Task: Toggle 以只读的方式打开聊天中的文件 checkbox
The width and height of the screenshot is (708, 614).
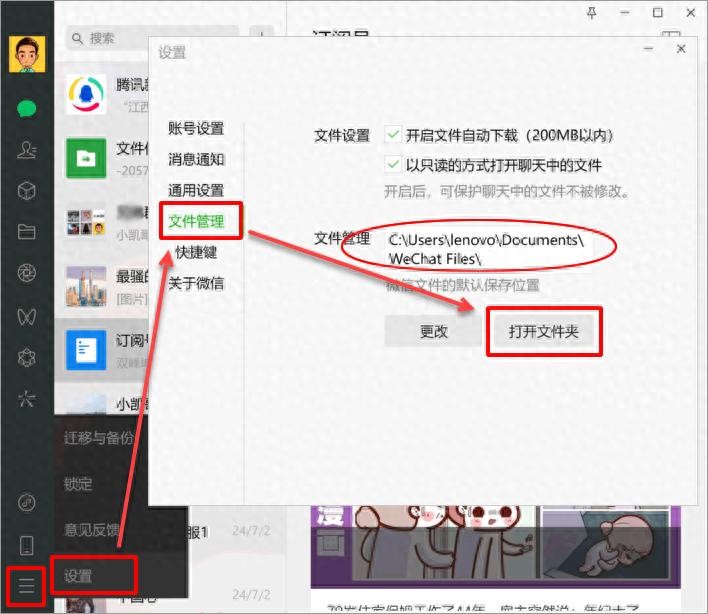Action: (x=394, y=165)
